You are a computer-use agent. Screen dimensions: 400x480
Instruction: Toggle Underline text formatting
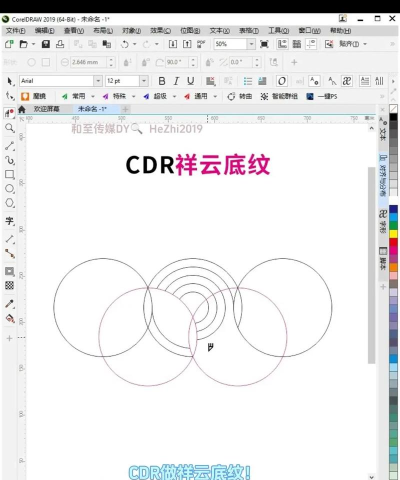(191, 81)
